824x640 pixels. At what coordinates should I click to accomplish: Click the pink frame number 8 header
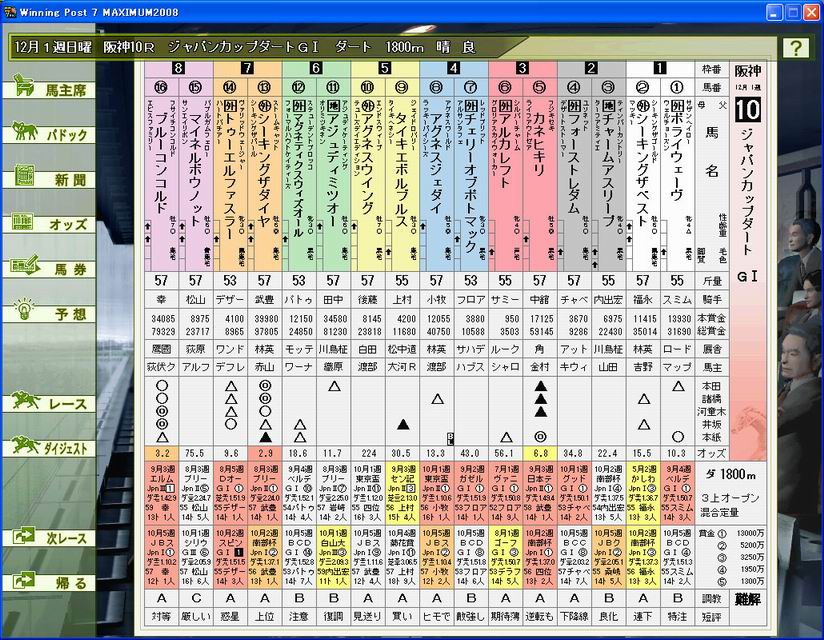click(178, 68)
